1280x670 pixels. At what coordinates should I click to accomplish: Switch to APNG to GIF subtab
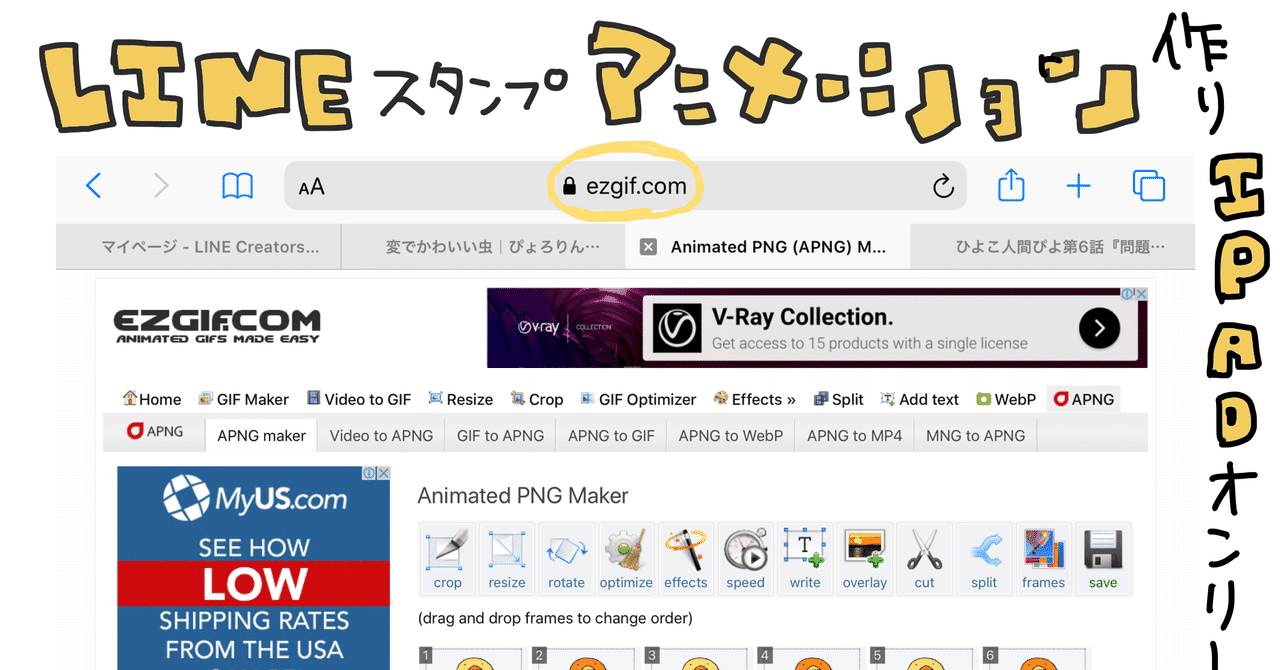[x=611, y=435]
